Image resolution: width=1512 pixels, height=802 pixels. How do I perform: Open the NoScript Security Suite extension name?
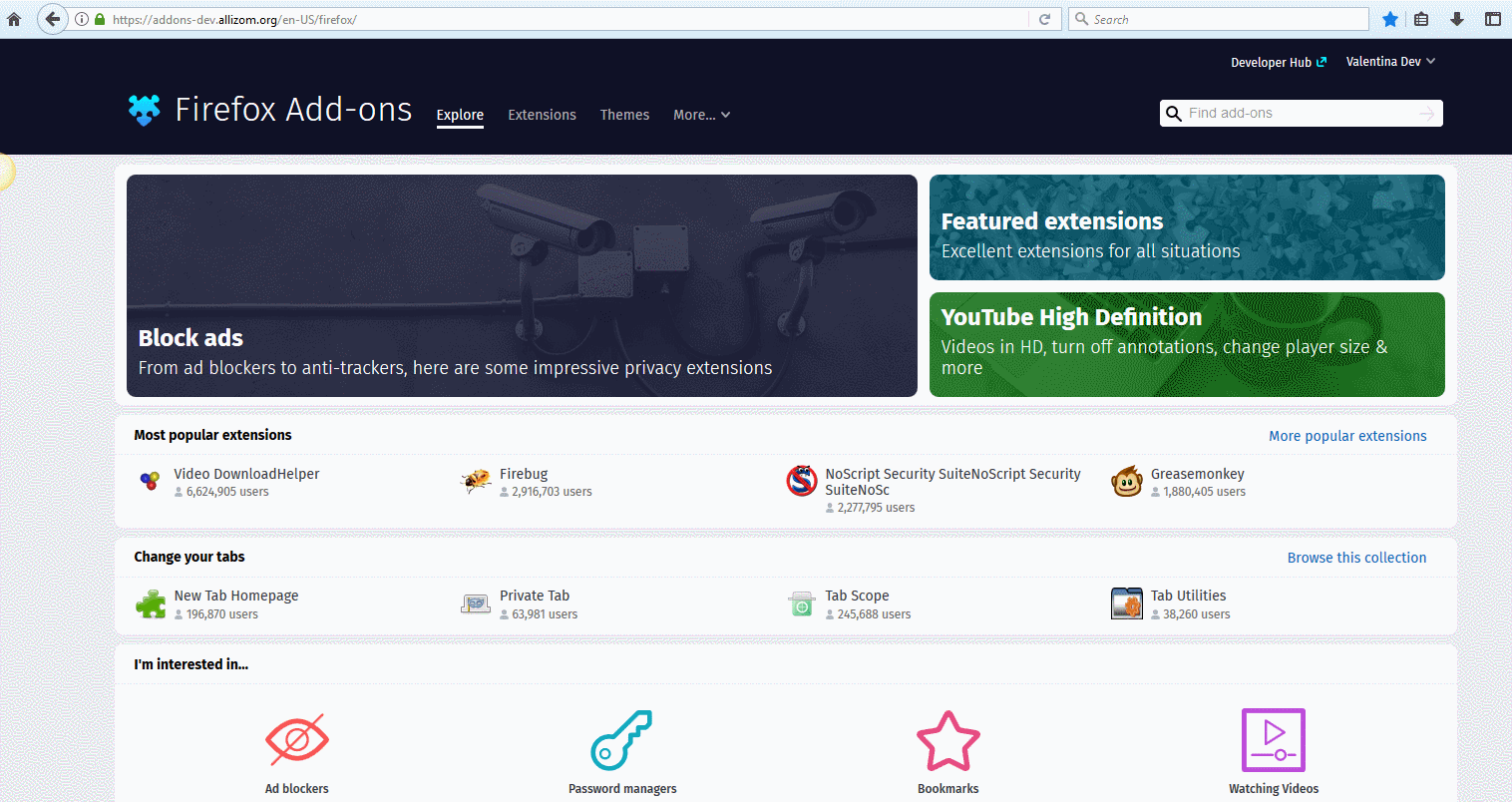[x=952, y=482]
